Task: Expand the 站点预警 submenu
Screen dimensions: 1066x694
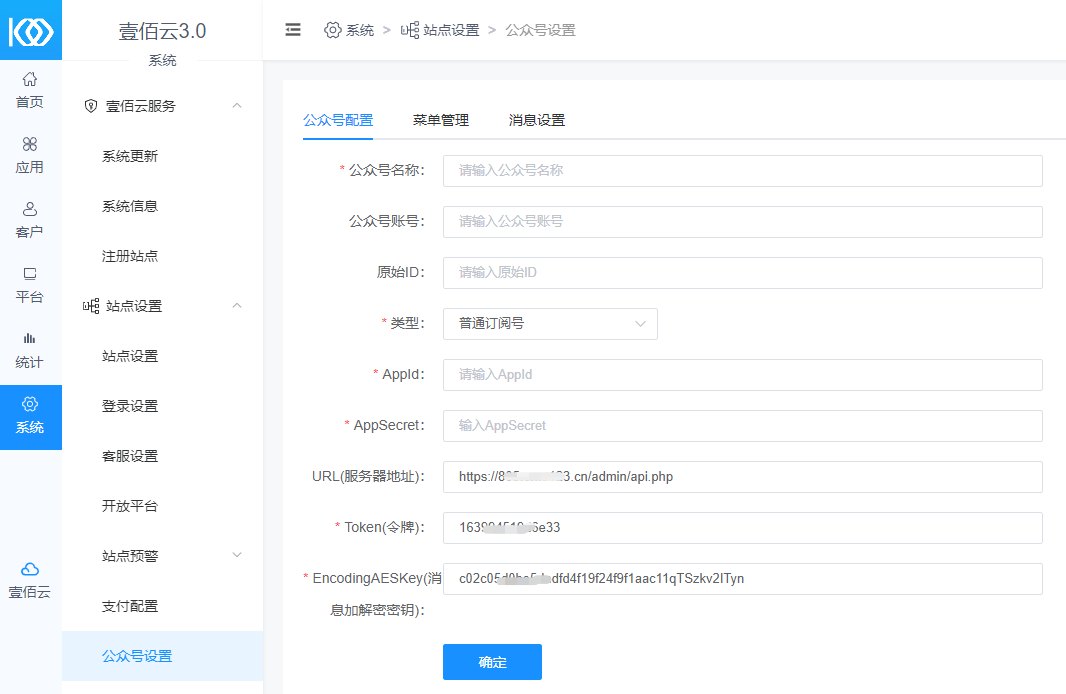Action: [x=237, y=555]
